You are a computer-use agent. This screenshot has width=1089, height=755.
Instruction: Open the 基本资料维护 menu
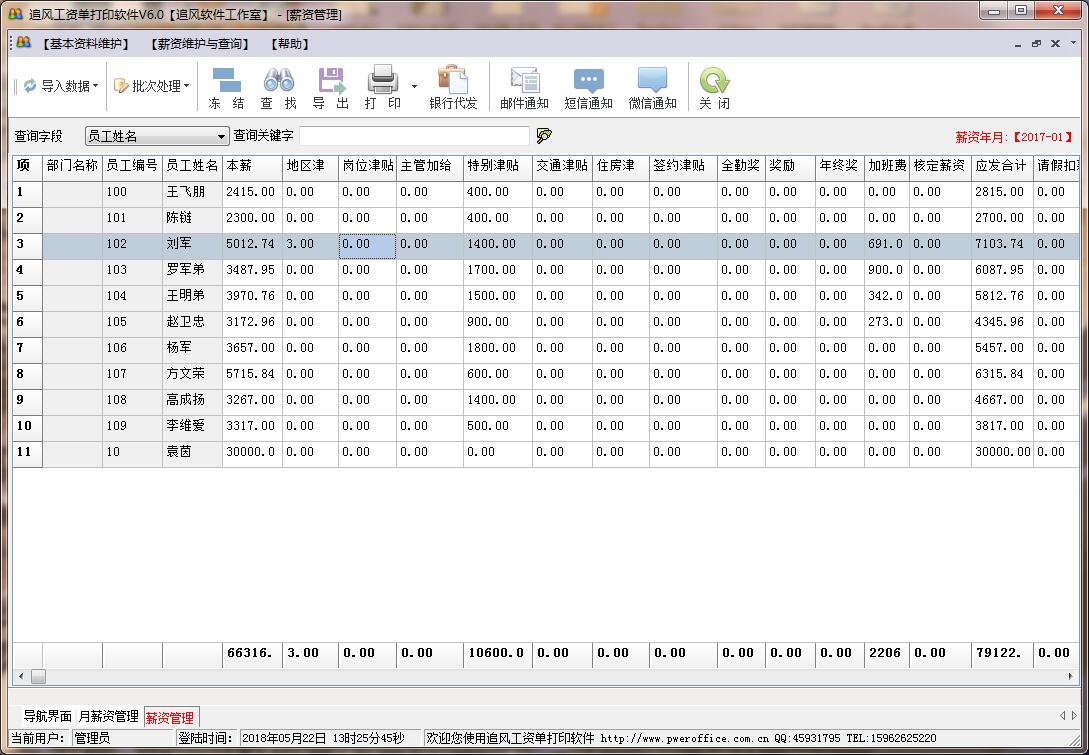(86, 44)
